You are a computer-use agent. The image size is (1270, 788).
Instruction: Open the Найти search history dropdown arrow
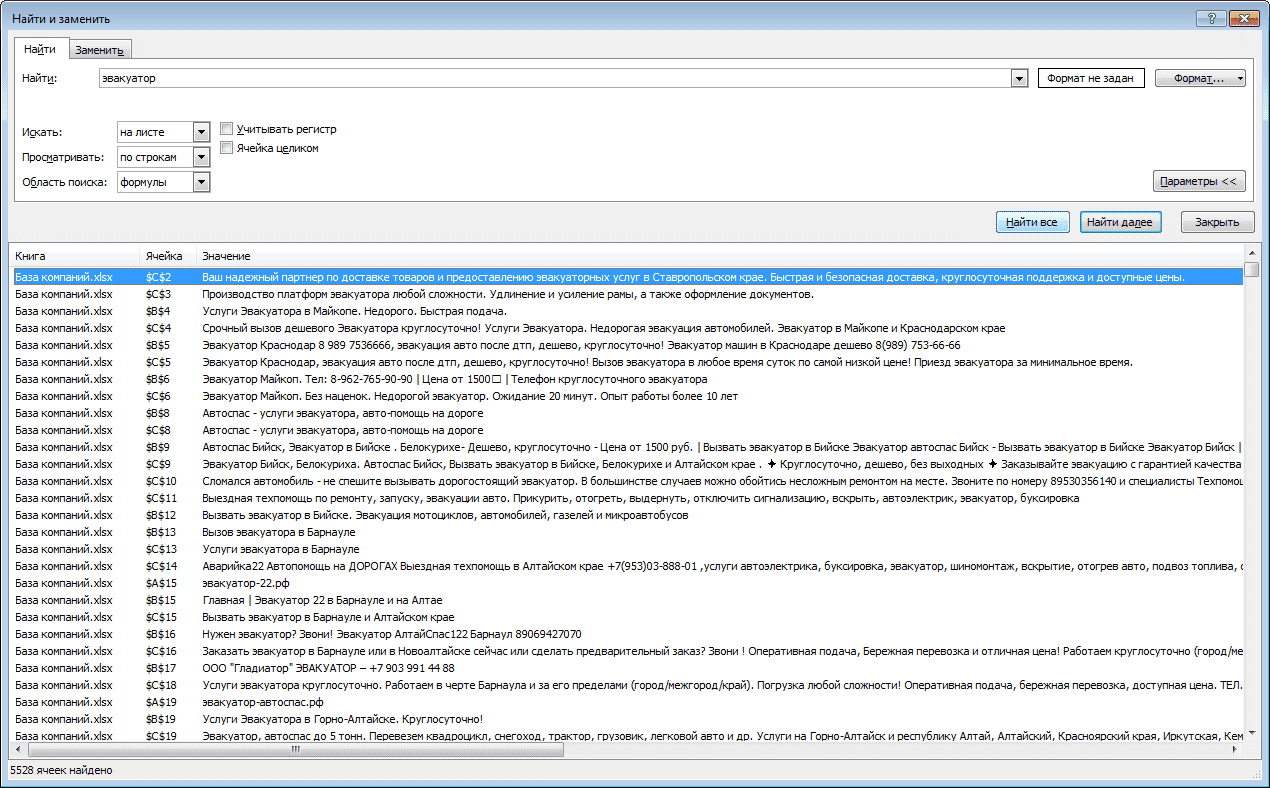(1020, 78)
